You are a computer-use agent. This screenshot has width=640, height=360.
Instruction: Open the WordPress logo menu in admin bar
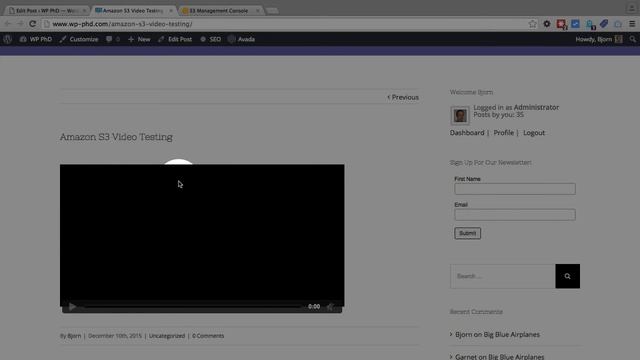(x=7, y=39)
